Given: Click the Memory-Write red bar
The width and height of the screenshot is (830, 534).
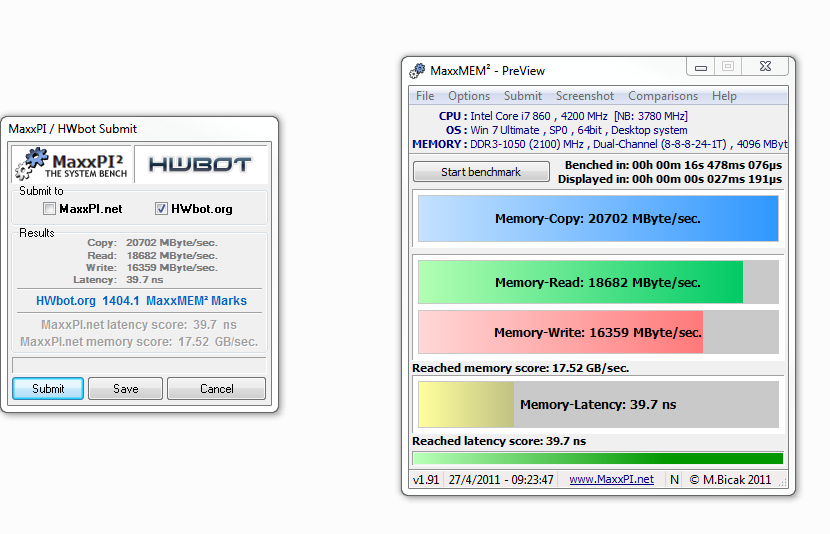Looking at the screenshot, I should (598, 332).
